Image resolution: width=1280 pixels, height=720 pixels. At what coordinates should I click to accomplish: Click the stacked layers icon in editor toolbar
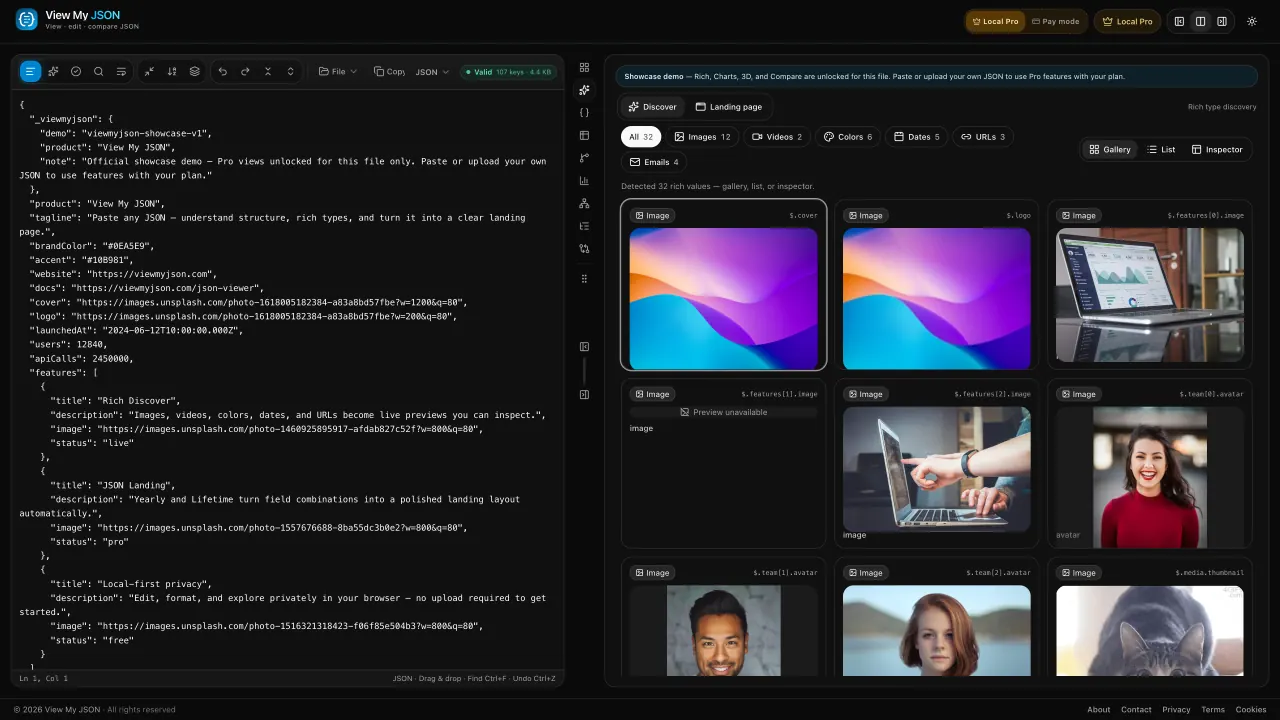pos(195,72)
